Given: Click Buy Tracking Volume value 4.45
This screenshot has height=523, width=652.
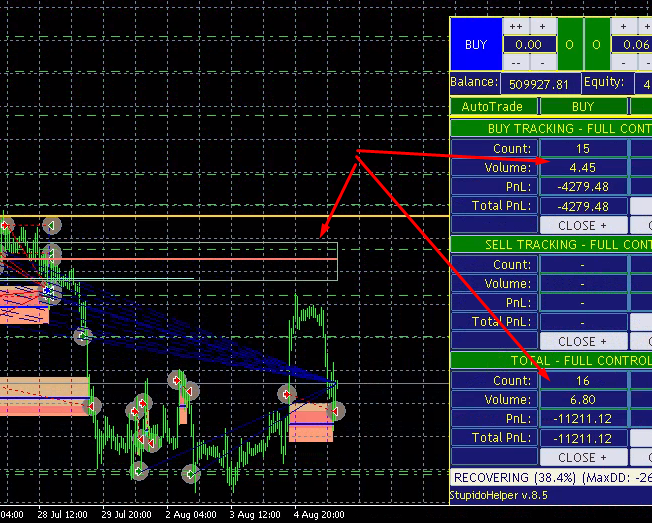Looking at the screenshot, I should tap(583, 168).
